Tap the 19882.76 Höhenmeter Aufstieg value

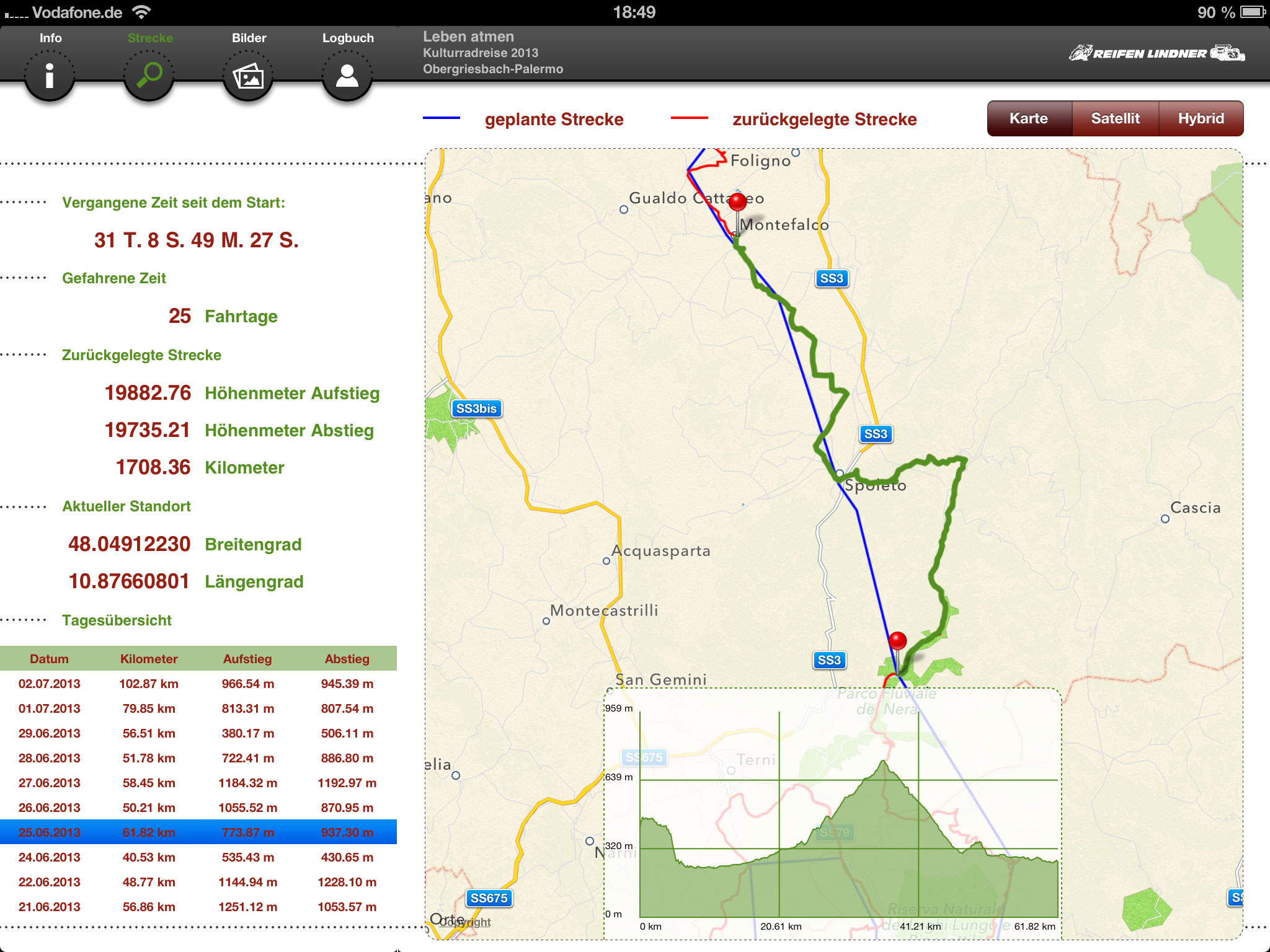point(148,393)
